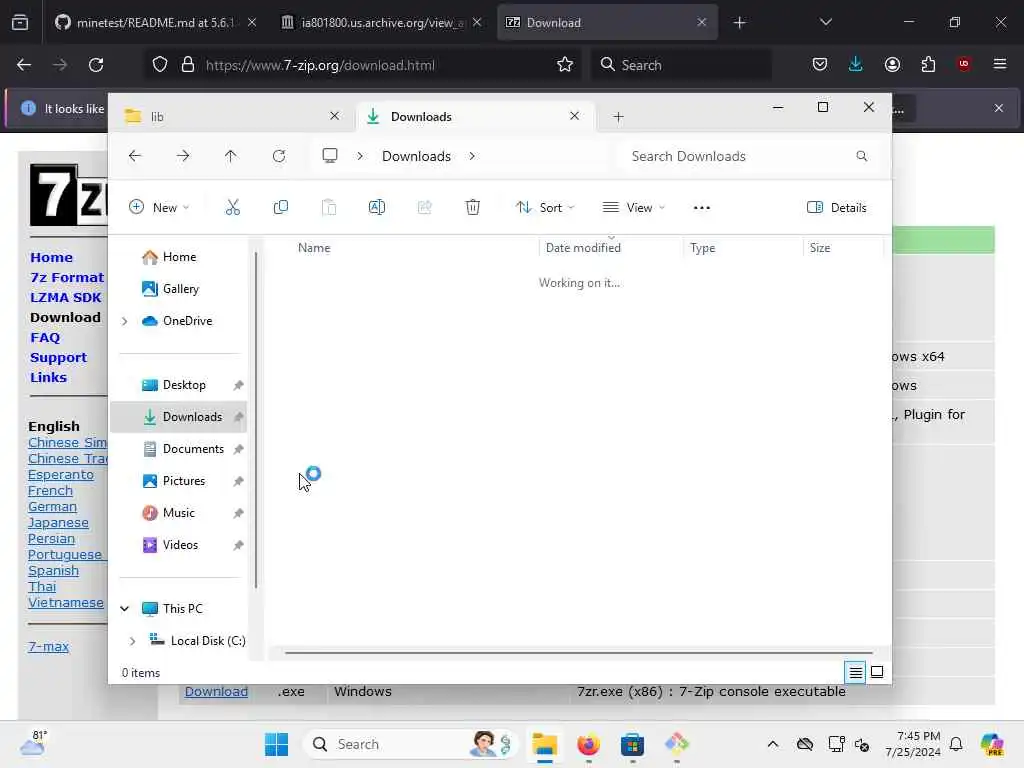
Task: Open the Firefox account icon
Action: click(x=892, y=64)
